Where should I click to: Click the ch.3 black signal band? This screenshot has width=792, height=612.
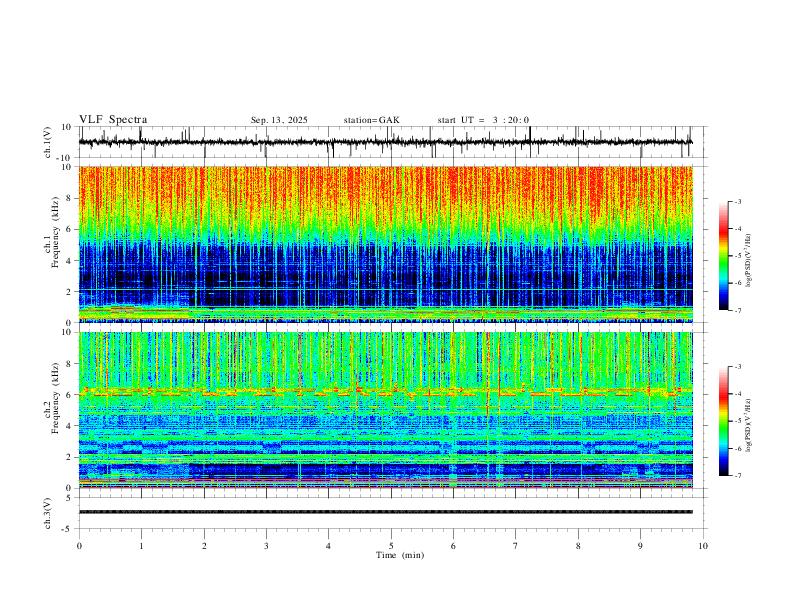coord(386,512)
